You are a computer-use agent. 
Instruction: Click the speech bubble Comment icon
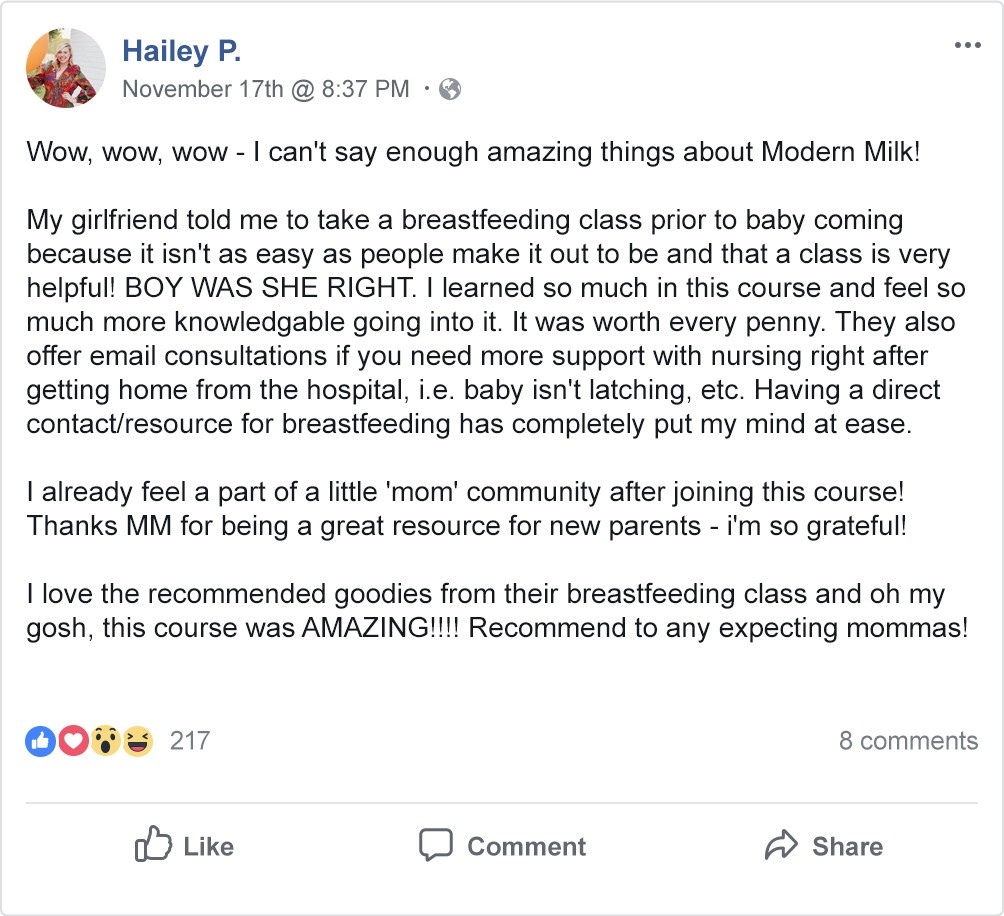[x=436, y=845]
